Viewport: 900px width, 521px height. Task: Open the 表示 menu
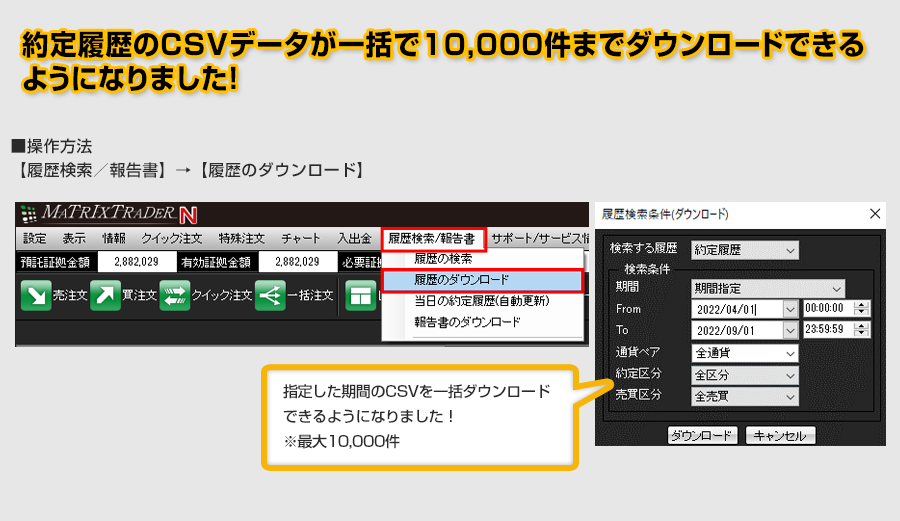pos(73,239)
